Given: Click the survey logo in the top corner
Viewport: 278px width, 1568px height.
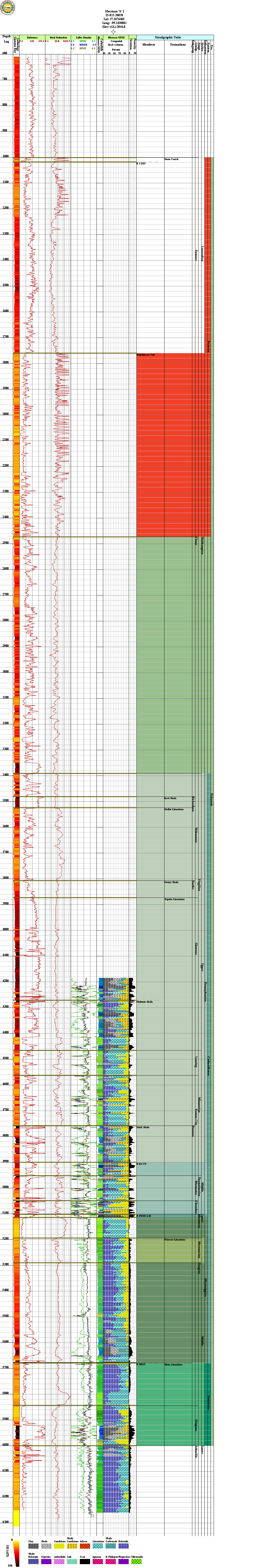Looking at the screenshot, I should [x=7, y=7].
